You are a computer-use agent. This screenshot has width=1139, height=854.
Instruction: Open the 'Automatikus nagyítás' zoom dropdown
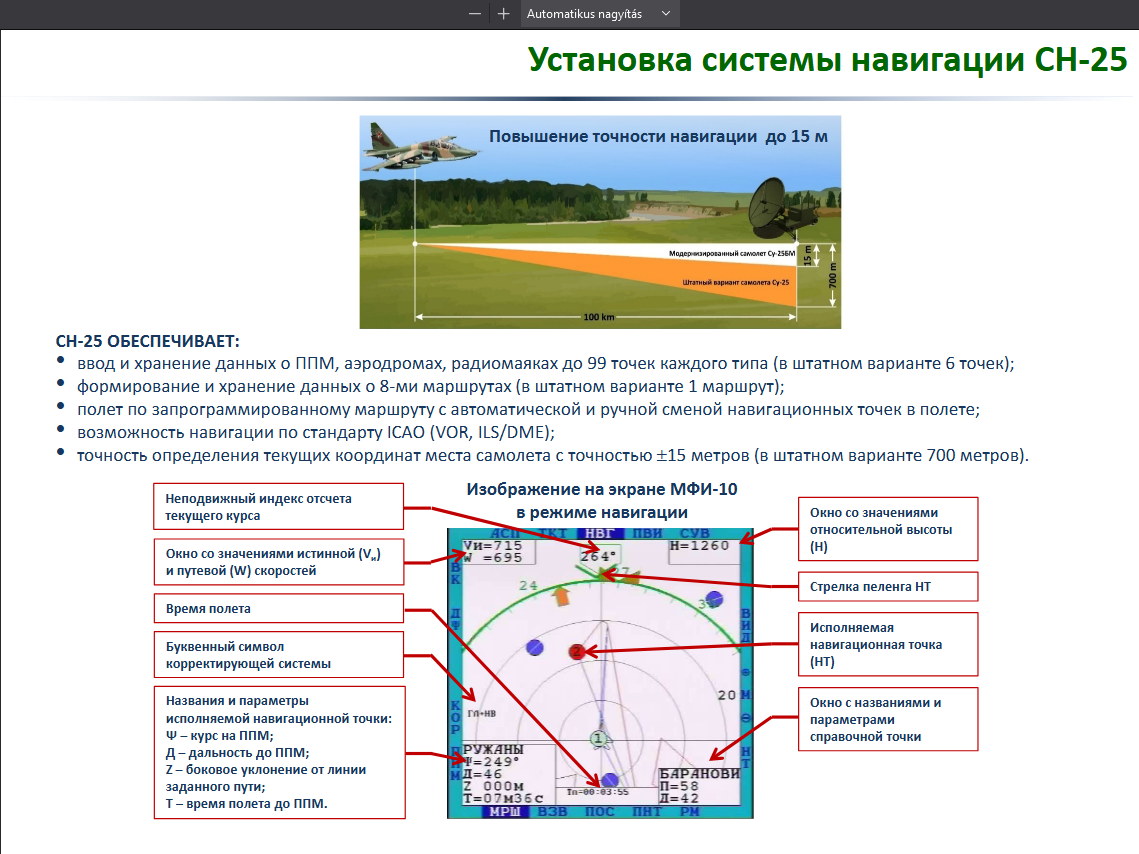click(599, 14)
